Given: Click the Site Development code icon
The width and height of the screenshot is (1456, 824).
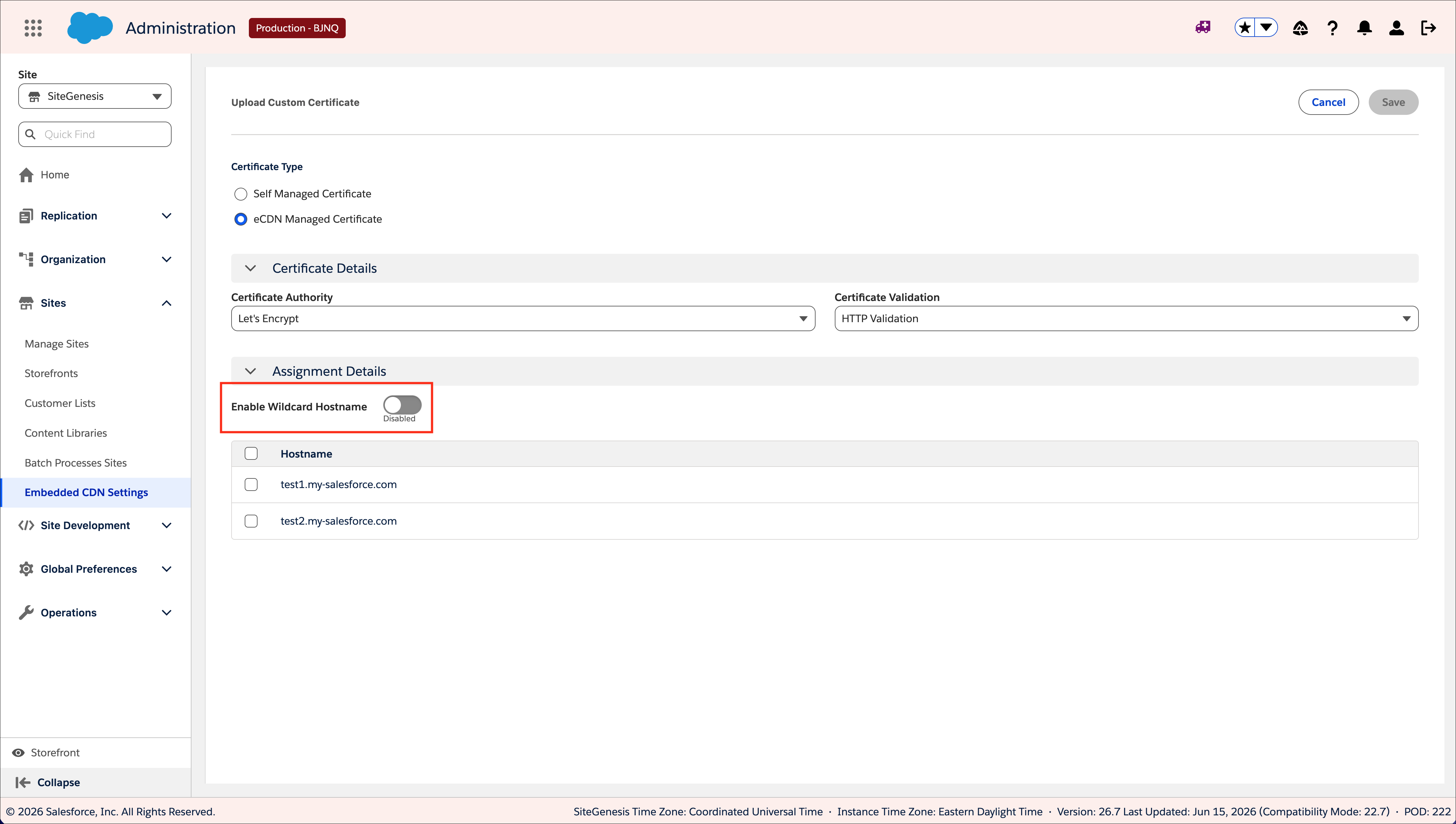Looking at the screenshot, I should [x=26, y=525].
